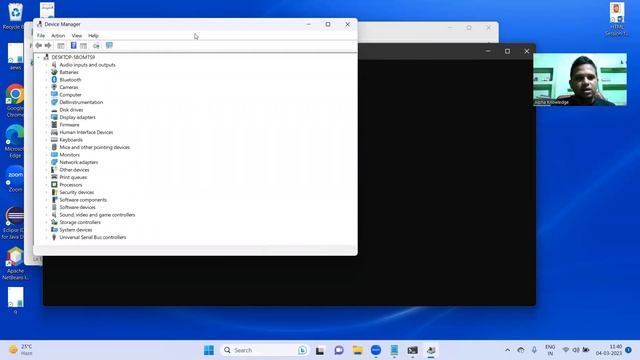
Task: Expand the Batteries category
Action: coord(47,72)
